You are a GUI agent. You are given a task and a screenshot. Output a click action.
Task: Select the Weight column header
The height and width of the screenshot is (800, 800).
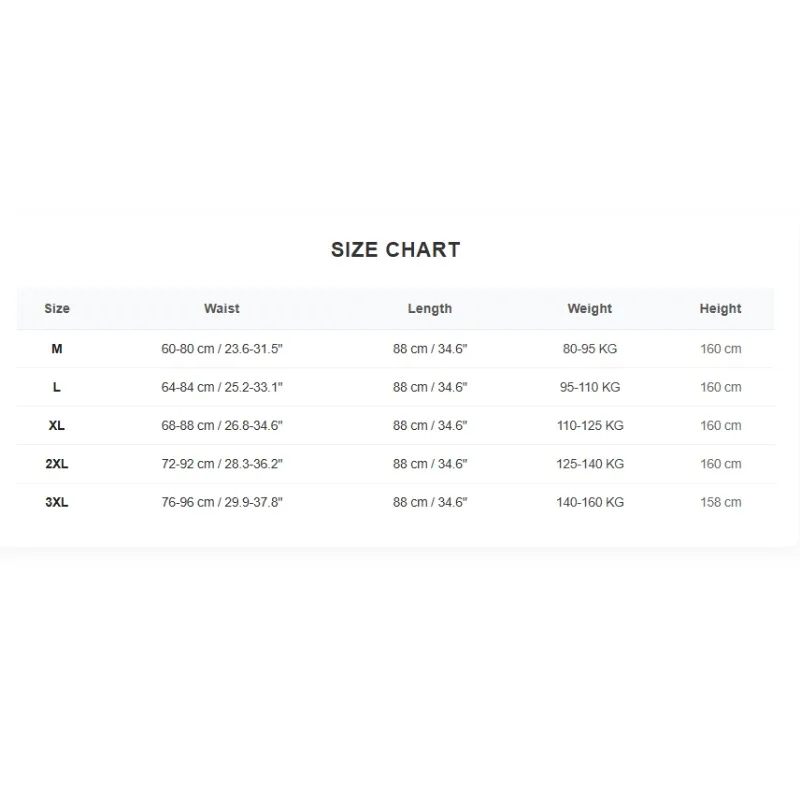pyautogui.click(x=589, y=309)
